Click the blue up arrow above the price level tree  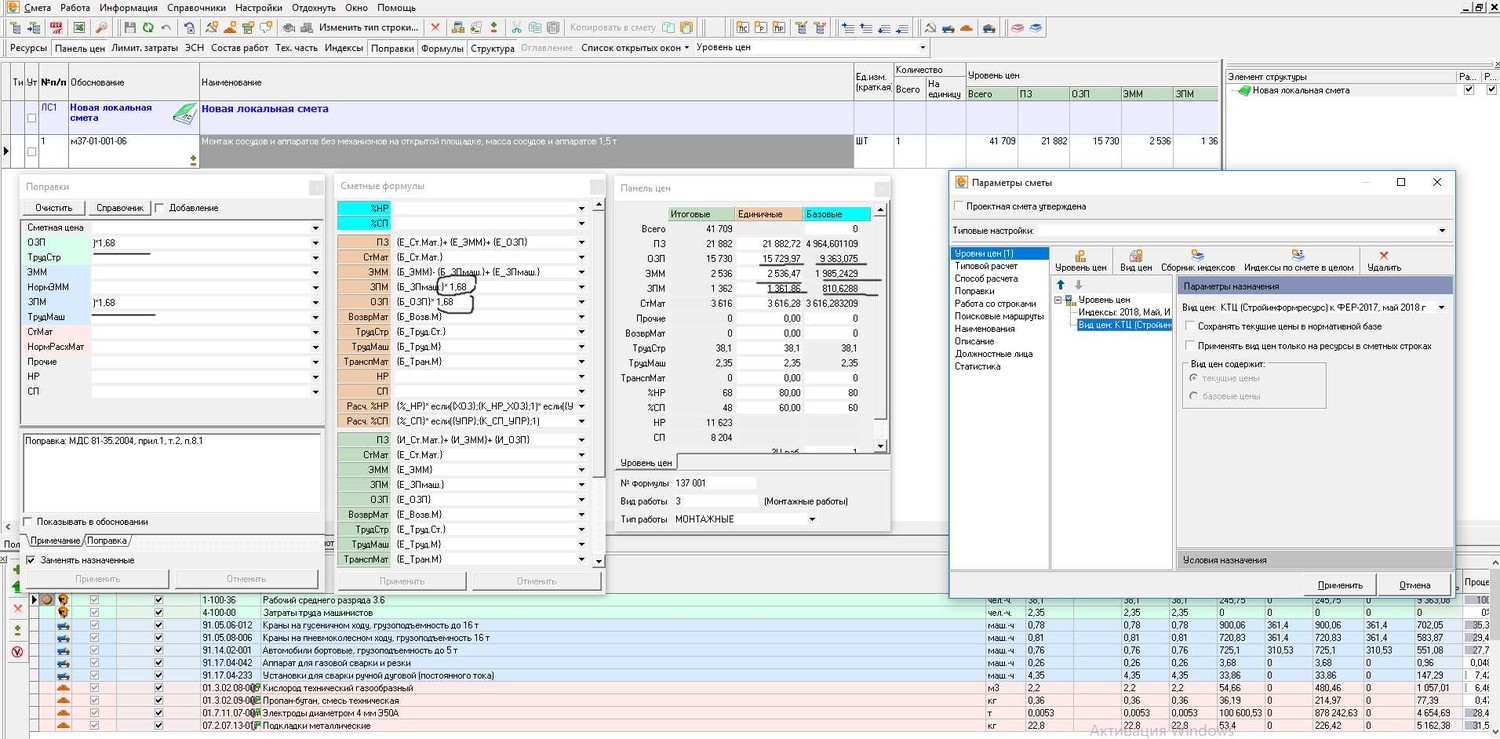click(1061, 285)
